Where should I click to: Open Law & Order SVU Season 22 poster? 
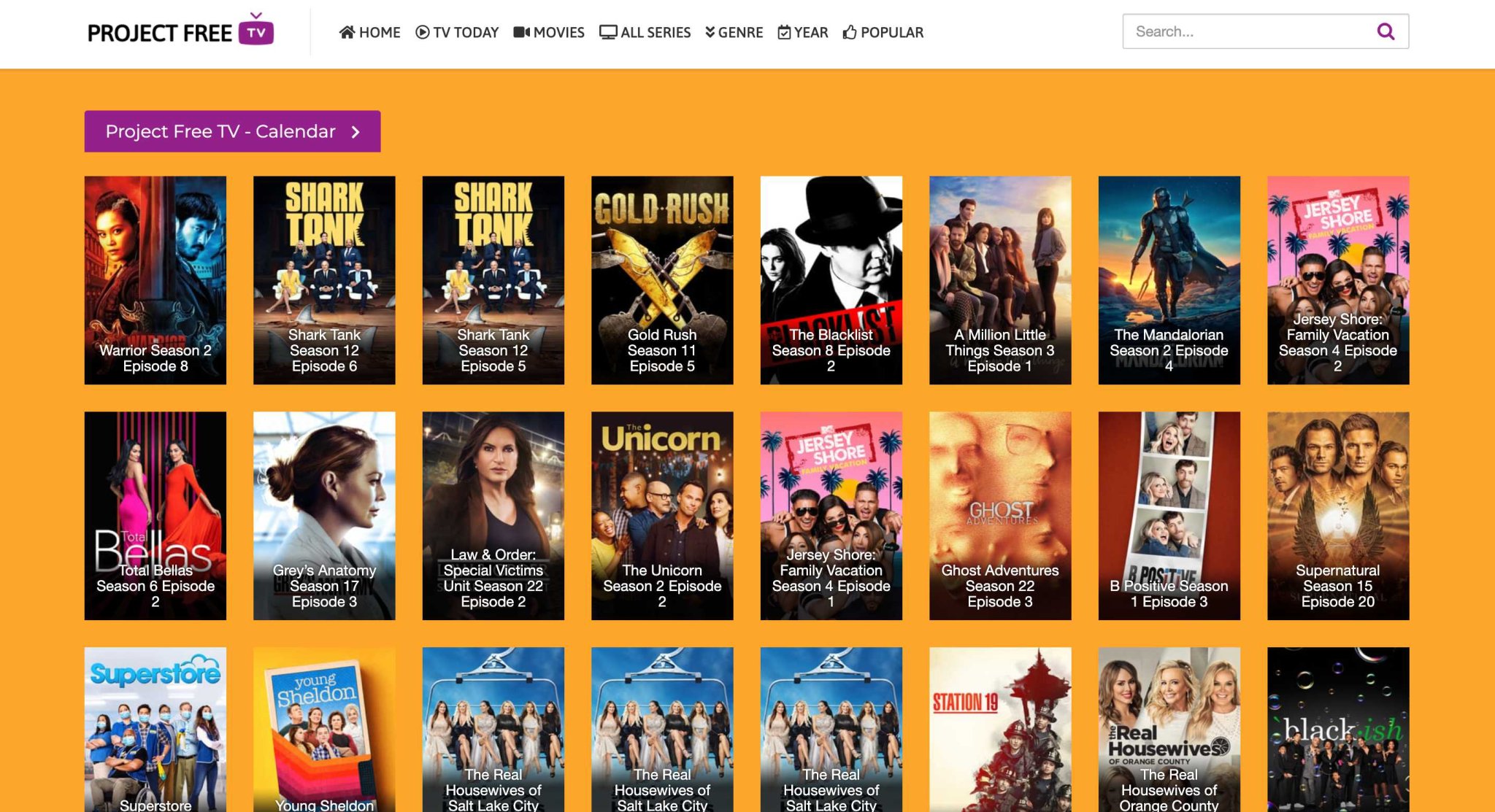coord(493,516)
